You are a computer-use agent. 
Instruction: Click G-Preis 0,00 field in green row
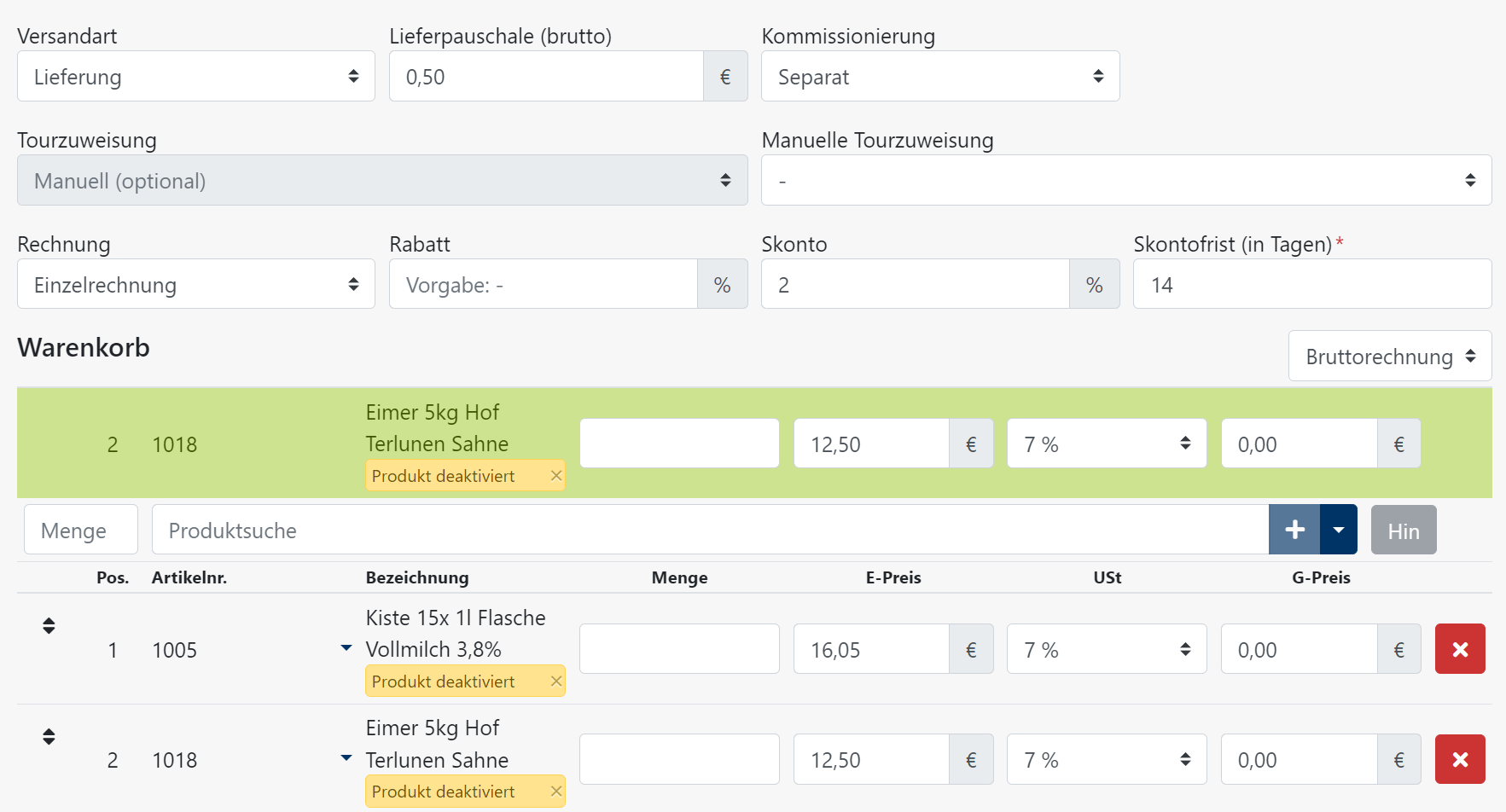[x=1299, y=444]
